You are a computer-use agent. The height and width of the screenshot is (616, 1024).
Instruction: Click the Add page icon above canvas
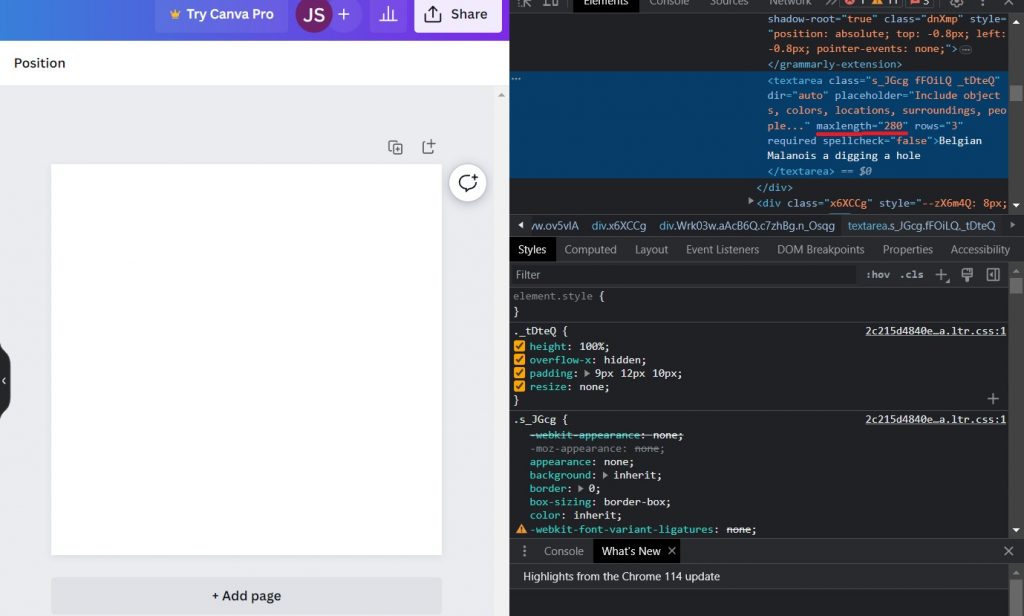coord(428,147)
